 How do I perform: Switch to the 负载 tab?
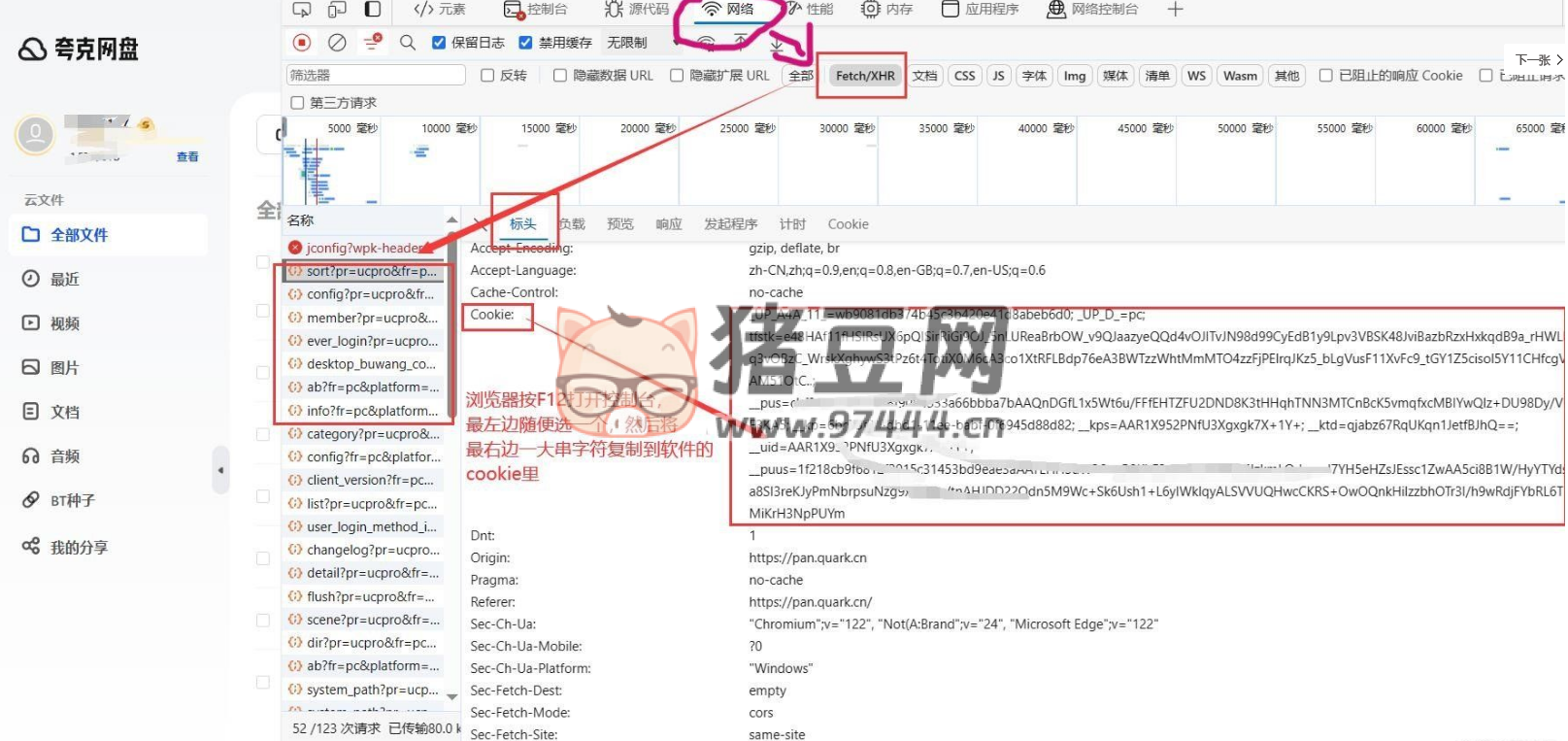(x=572, y=224)
